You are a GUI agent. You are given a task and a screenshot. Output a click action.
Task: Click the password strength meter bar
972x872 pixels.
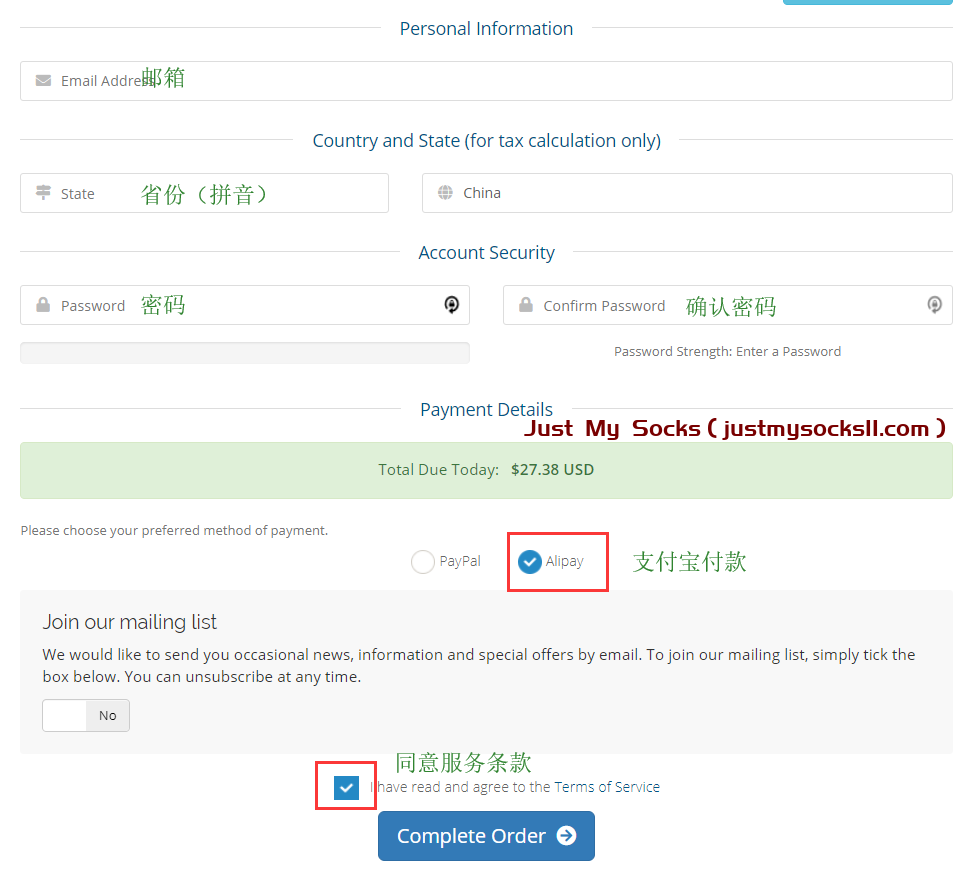(244, 352)
